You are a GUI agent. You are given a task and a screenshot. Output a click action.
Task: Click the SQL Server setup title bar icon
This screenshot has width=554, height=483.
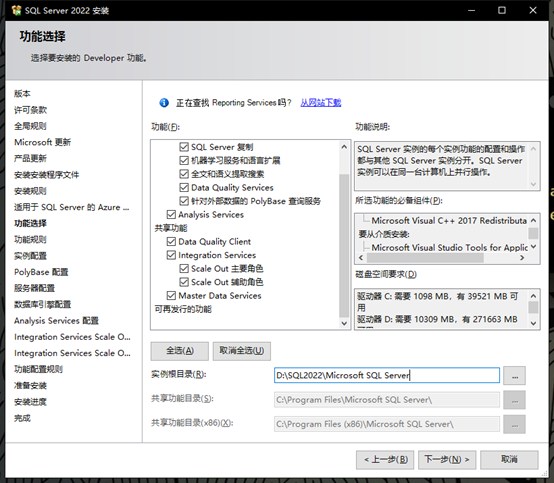point(16,10)
